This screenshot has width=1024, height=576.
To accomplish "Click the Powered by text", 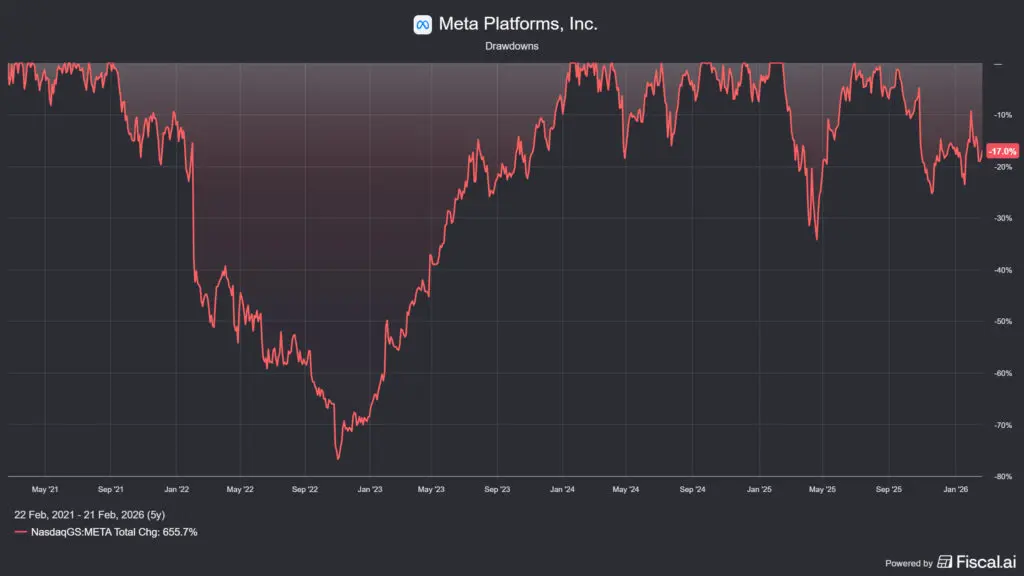I will click(908, 564).
